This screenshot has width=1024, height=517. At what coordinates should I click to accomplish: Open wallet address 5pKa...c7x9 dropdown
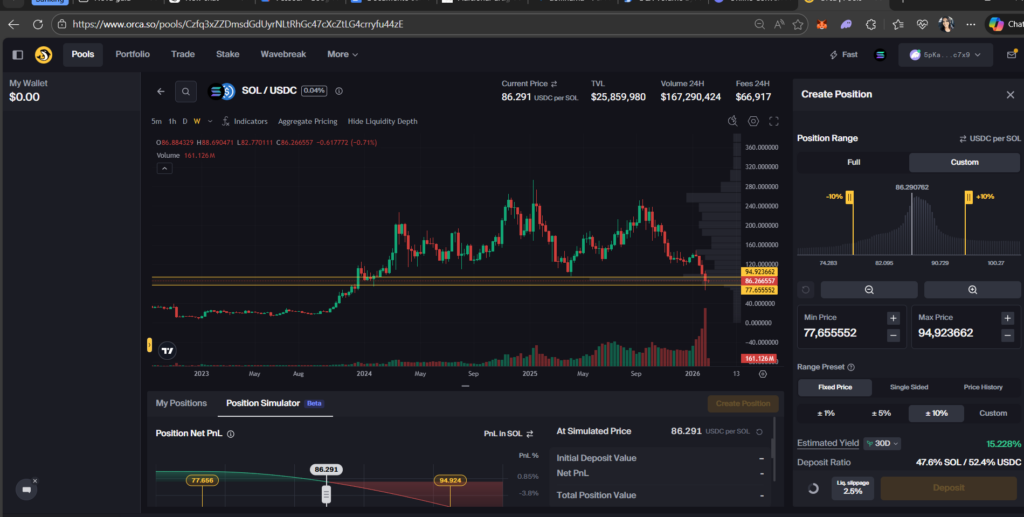coord(945,55)
